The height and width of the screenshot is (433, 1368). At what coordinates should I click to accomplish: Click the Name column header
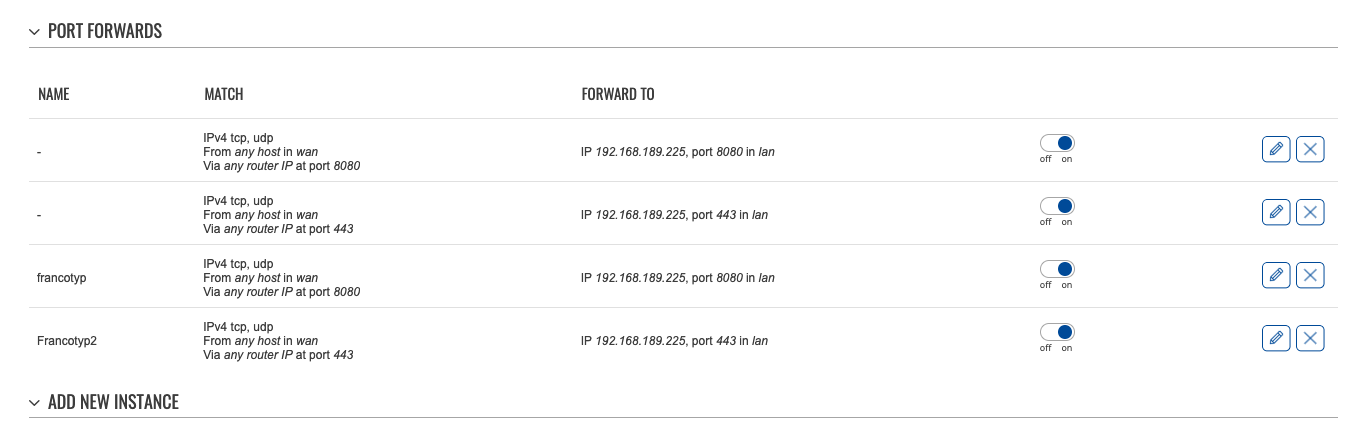pos(54,95)
